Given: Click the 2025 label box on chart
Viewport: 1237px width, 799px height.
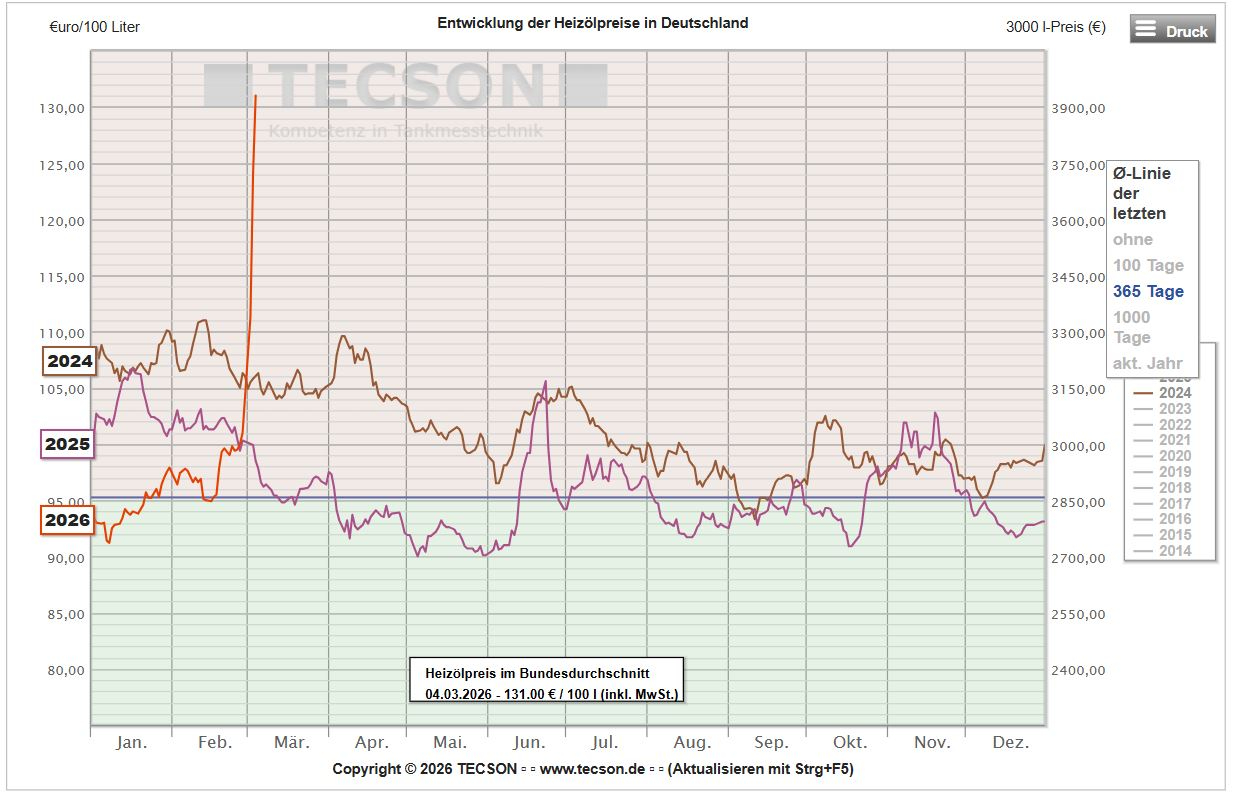Looking at the screenshot, I should tap(66, 444).
